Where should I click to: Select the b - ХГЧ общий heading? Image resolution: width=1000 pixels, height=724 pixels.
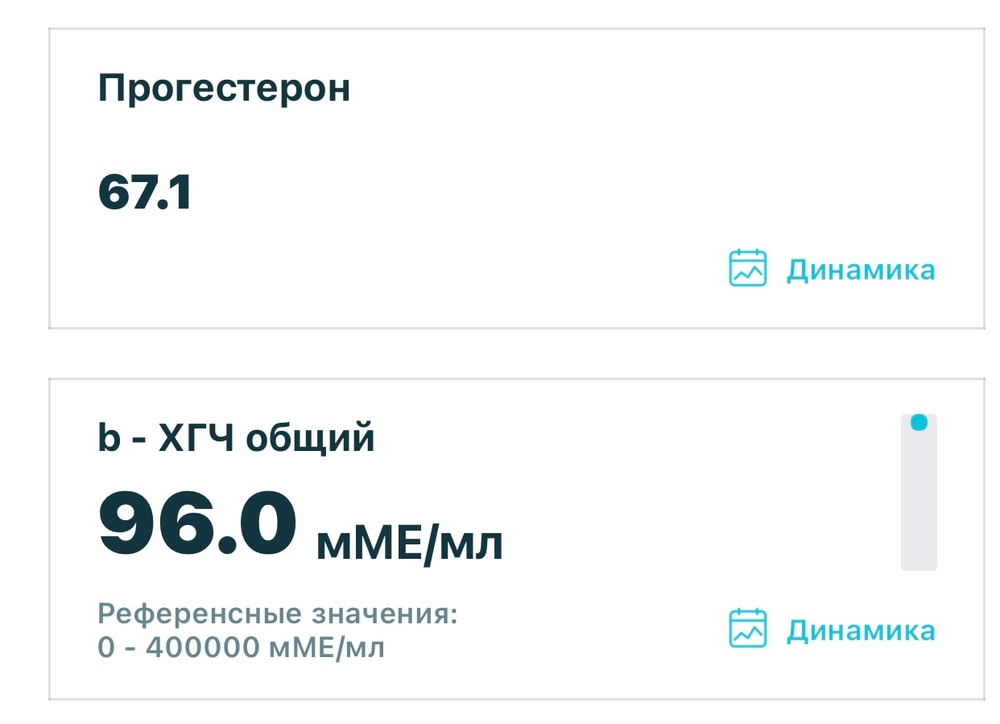[236, 438]
